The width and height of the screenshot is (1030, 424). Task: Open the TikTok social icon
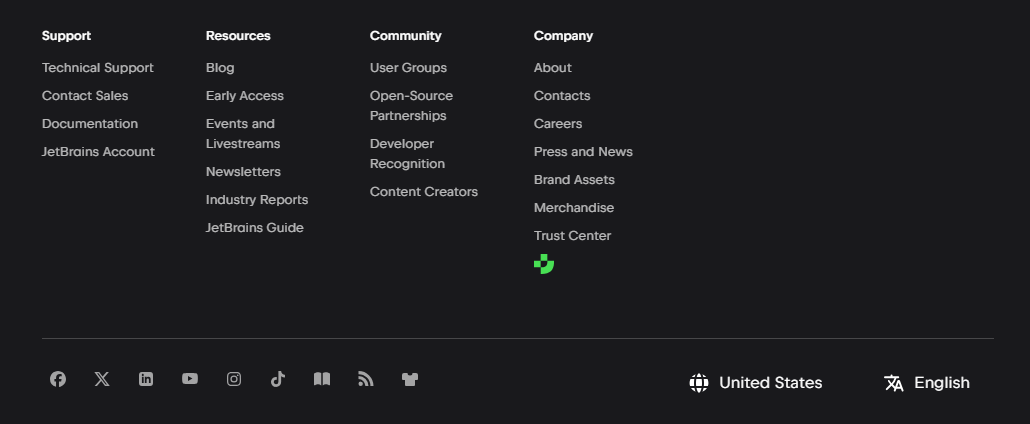[x=278, y=379]
